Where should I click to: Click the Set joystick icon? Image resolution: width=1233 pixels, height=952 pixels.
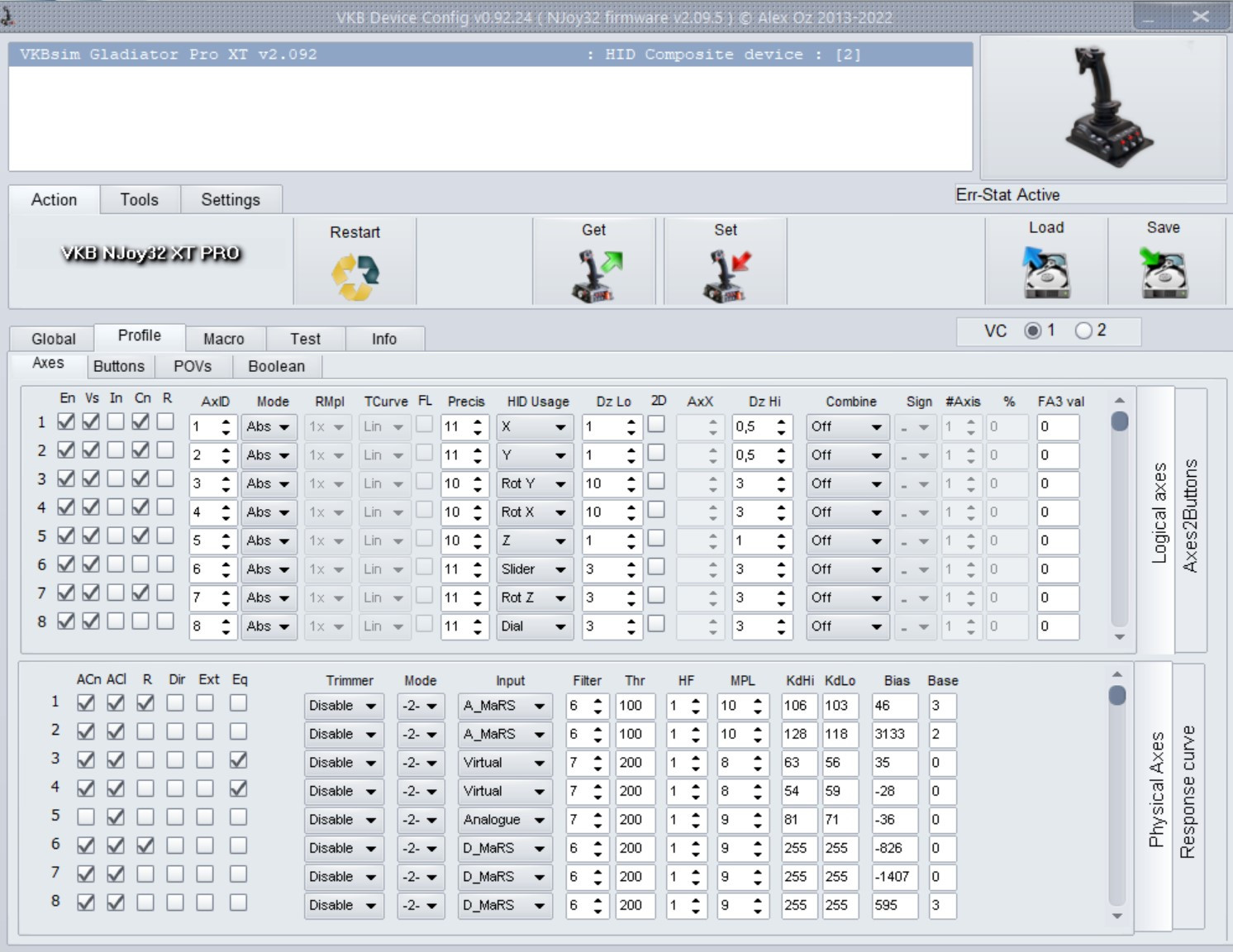[x=726, y=275]
